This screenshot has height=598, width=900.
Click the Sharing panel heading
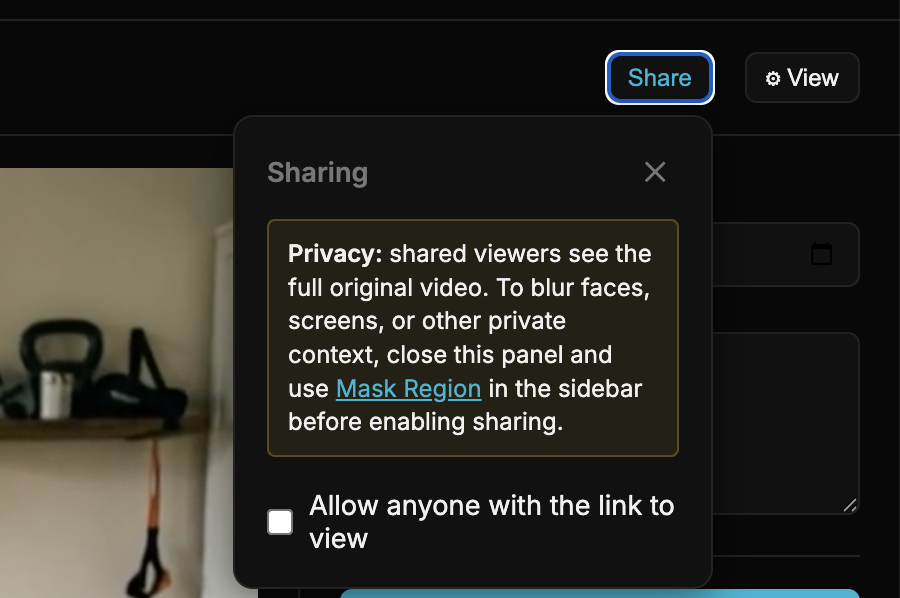click(x=317, y=172)
